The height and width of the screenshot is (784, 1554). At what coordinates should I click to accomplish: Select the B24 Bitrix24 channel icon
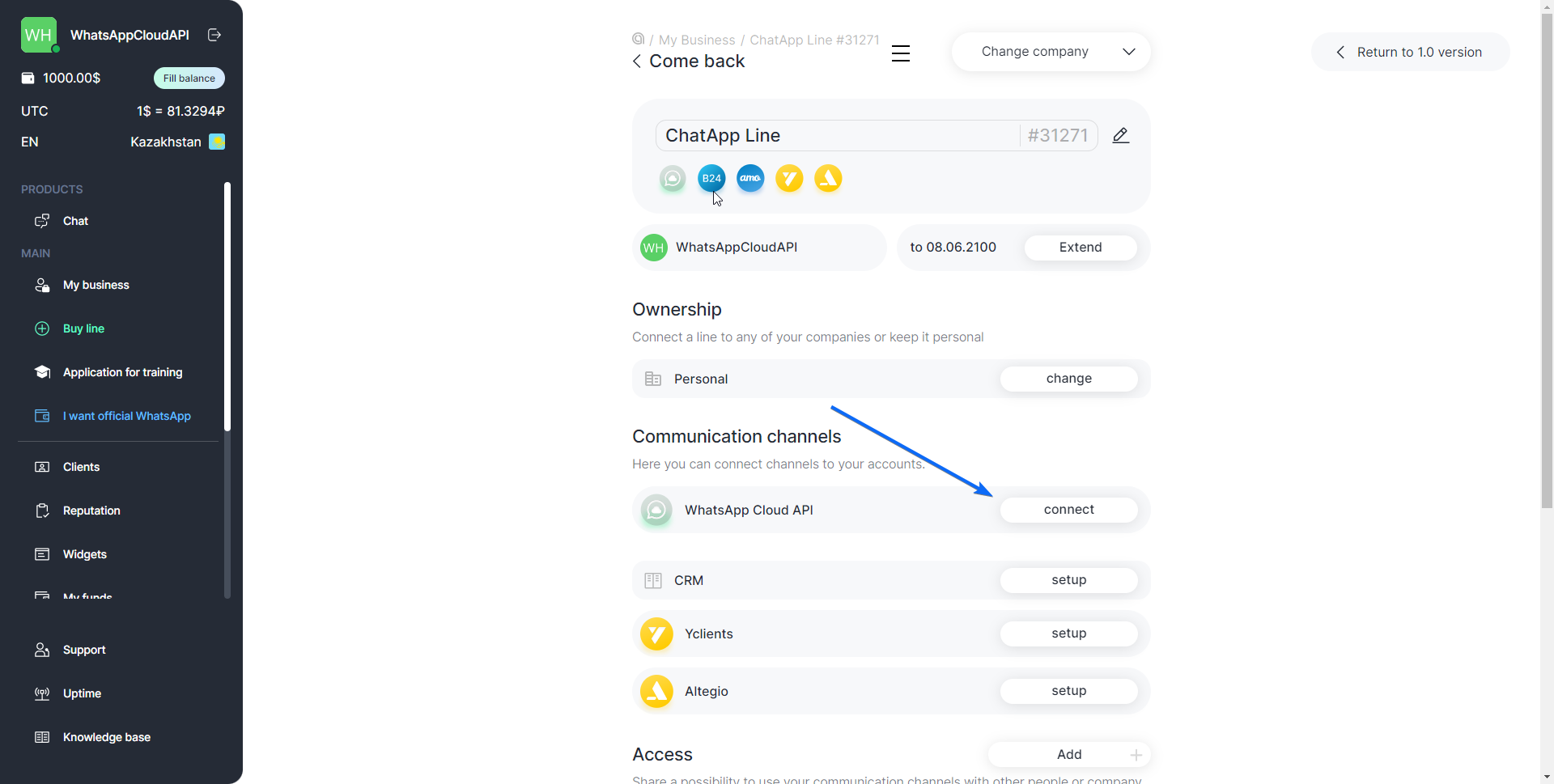tap(711, 178)
